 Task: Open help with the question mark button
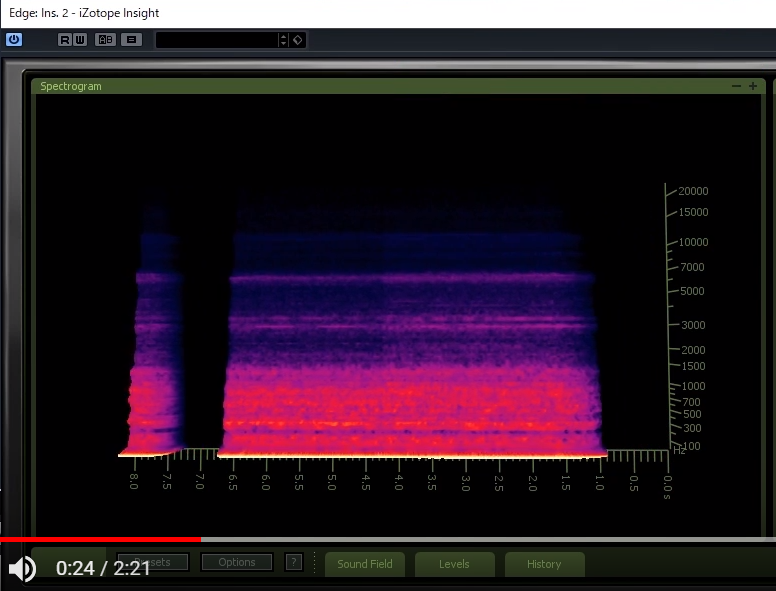(294, 562)
